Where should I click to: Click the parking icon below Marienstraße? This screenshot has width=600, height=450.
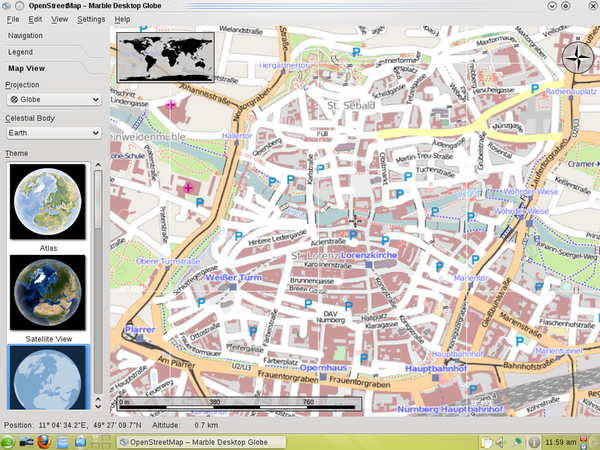tap(520, 341)
